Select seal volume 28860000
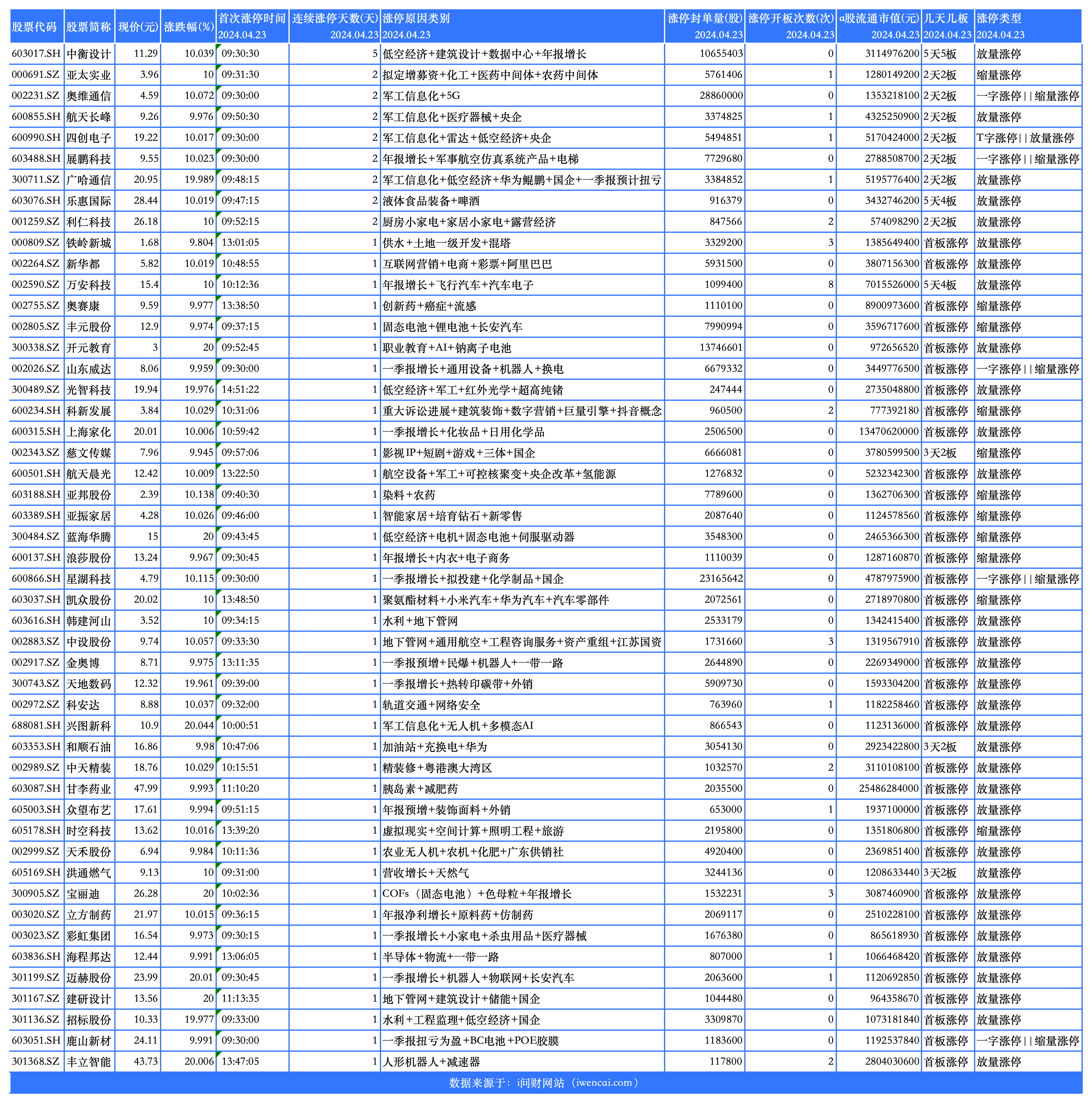The image size is (1092, 1103). point(721,96)
